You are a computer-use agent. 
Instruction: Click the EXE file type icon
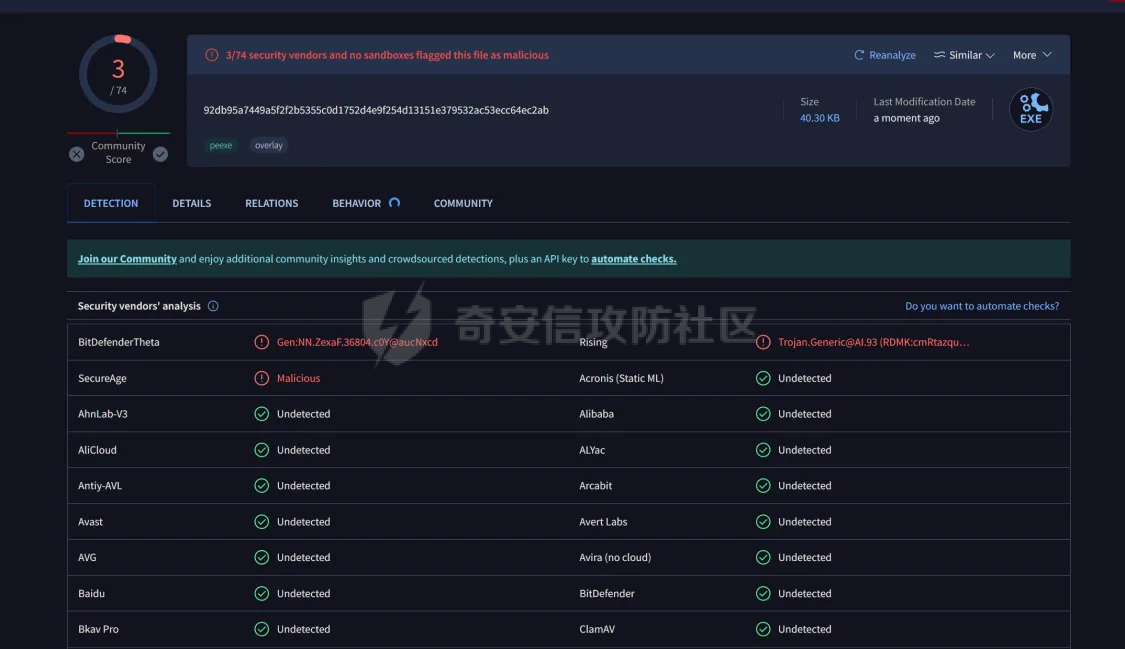tap(1031, 109)
